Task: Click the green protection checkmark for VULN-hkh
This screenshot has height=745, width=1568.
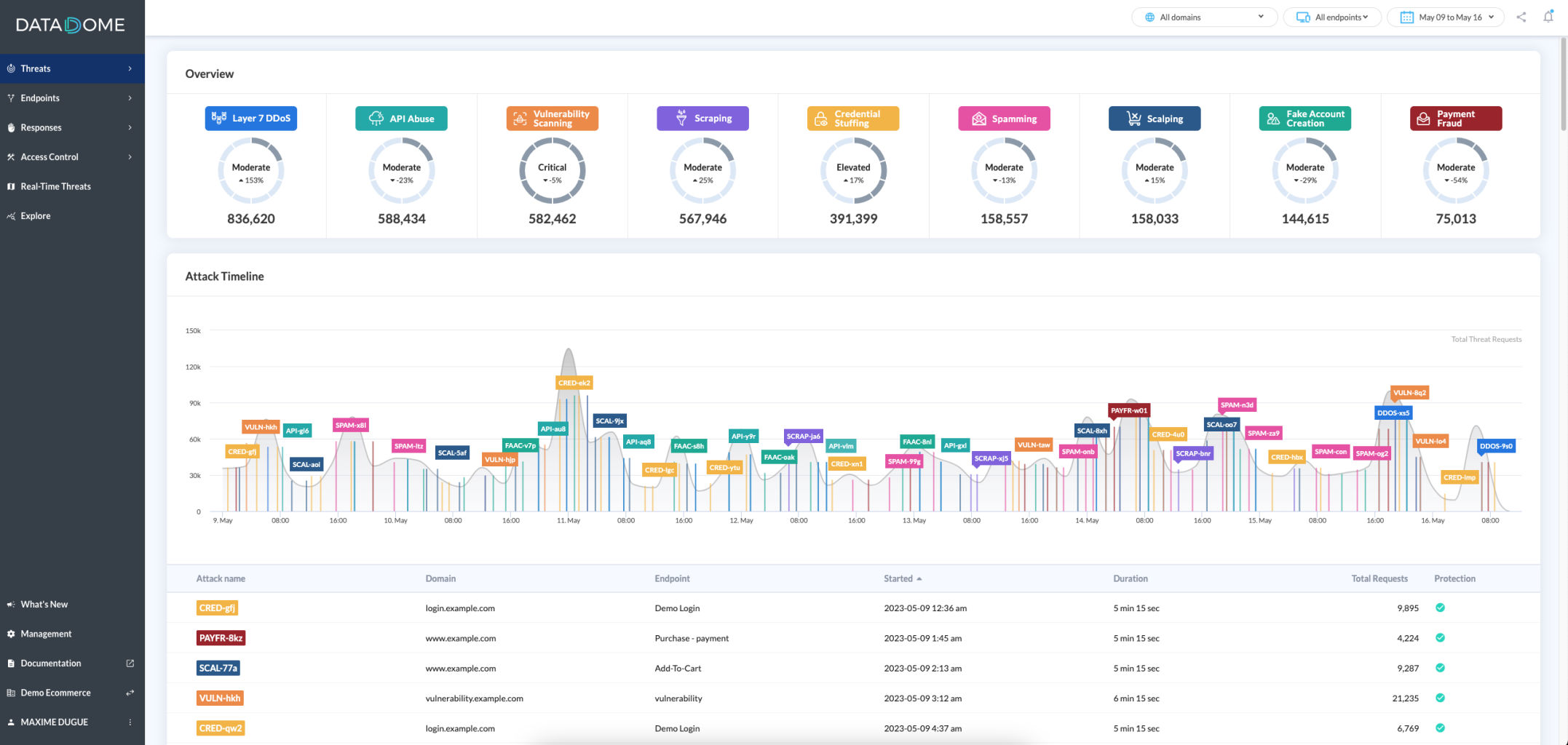Action: tap(1440, 698)
